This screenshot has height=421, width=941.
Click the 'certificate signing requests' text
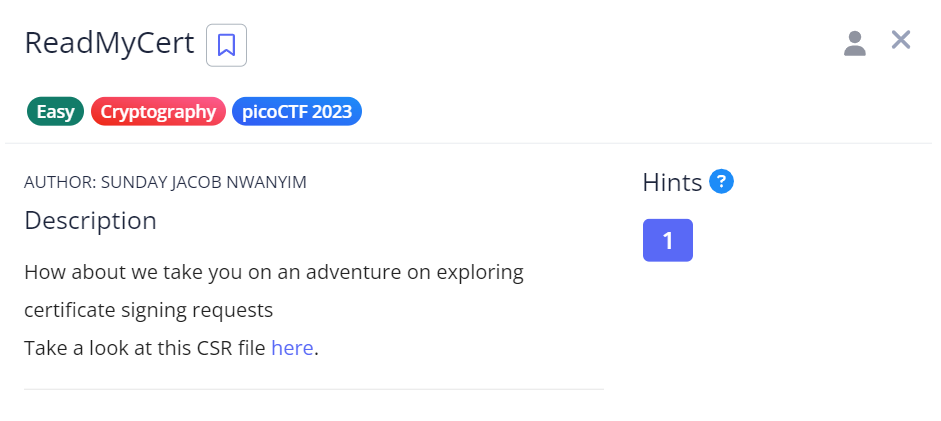pos(148,310)
